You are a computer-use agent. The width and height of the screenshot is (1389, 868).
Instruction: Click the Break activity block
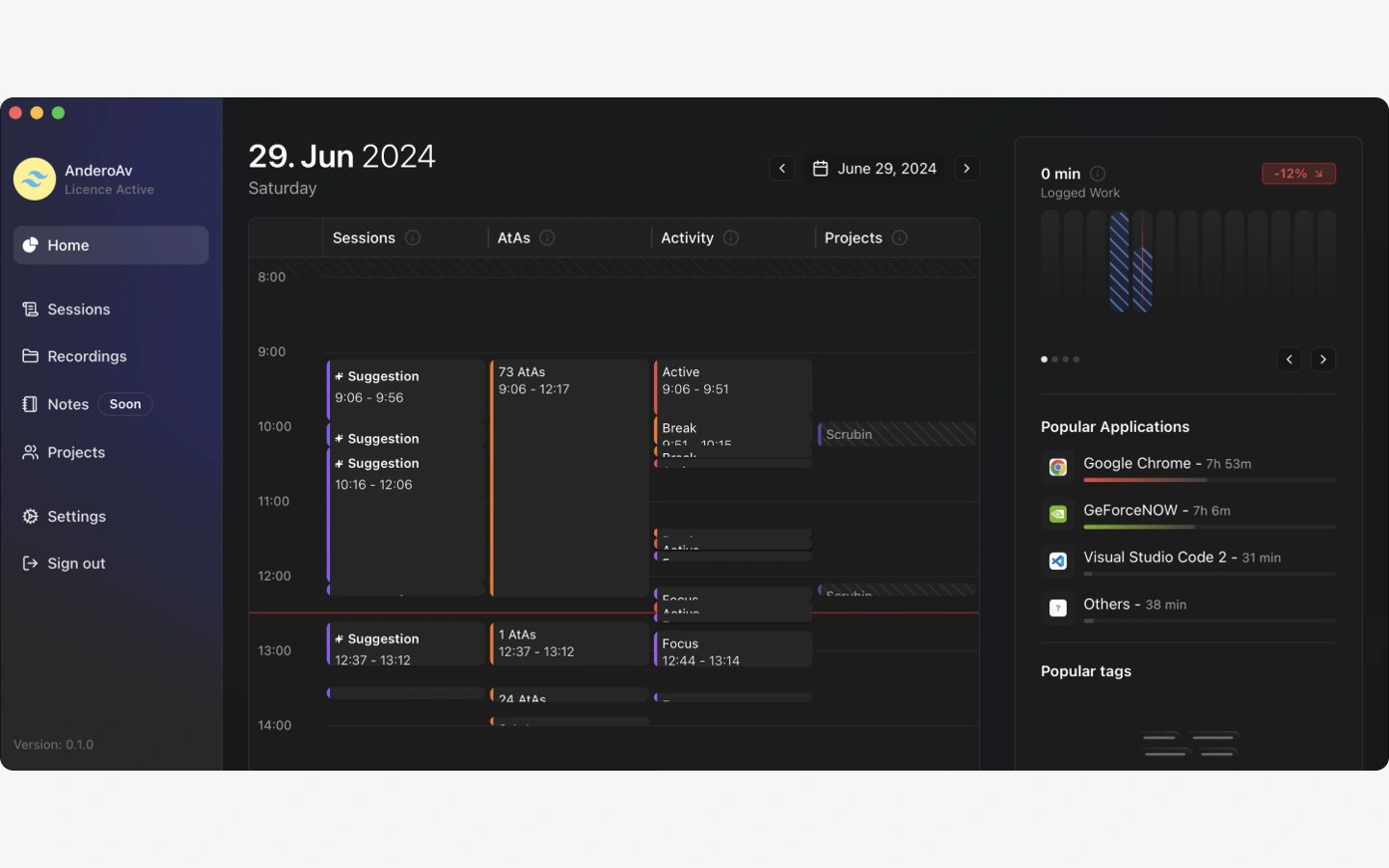click(733, 432)
